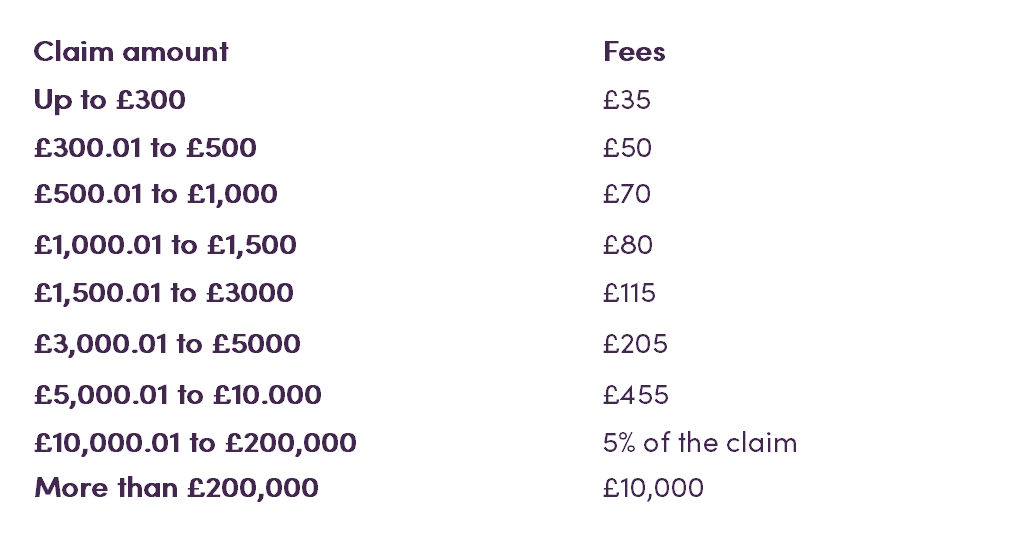Click the £70 fee value
This screenshot has width=1034, height=540.
(x=626, y=194)
